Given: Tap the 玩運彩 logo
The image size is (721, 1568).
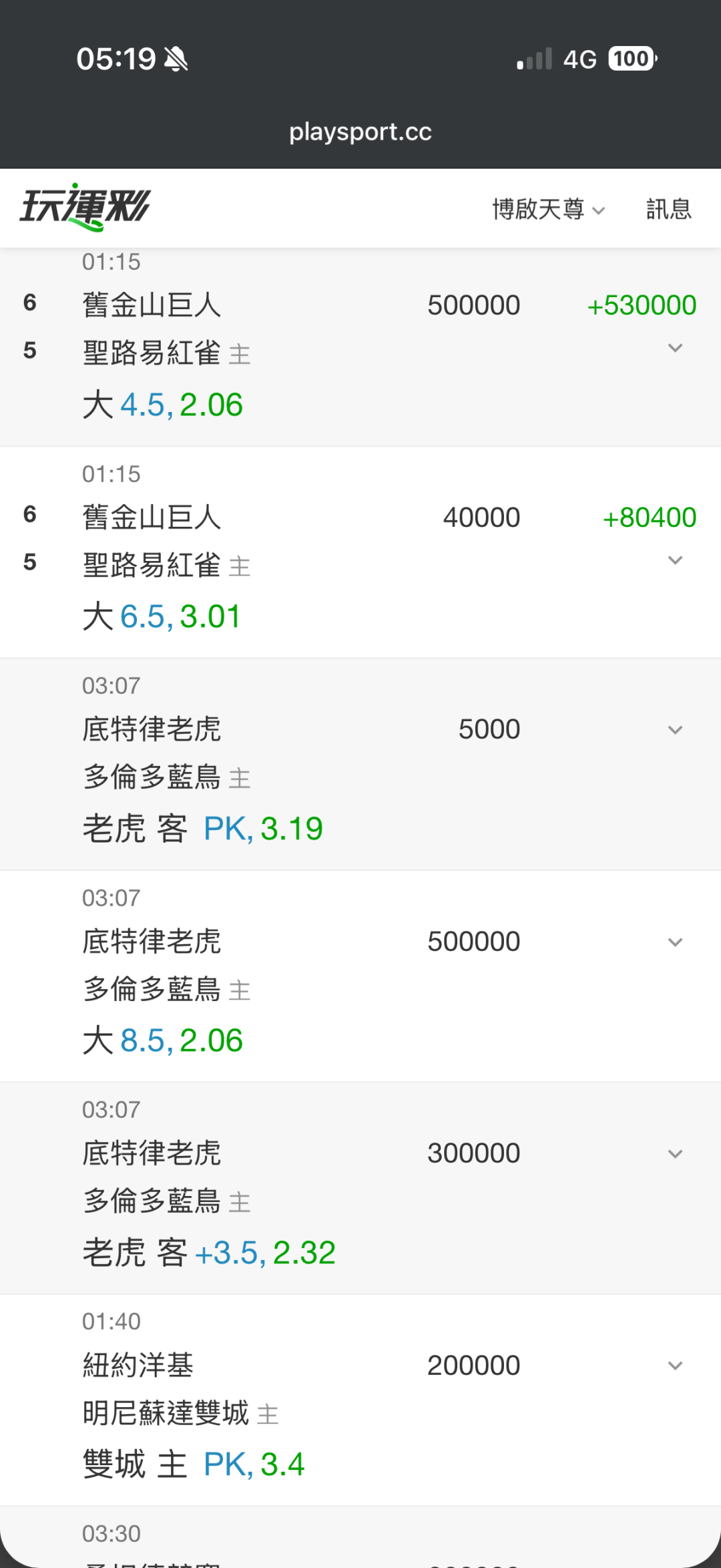Looking at the screenshot, I should pos(85,208).
